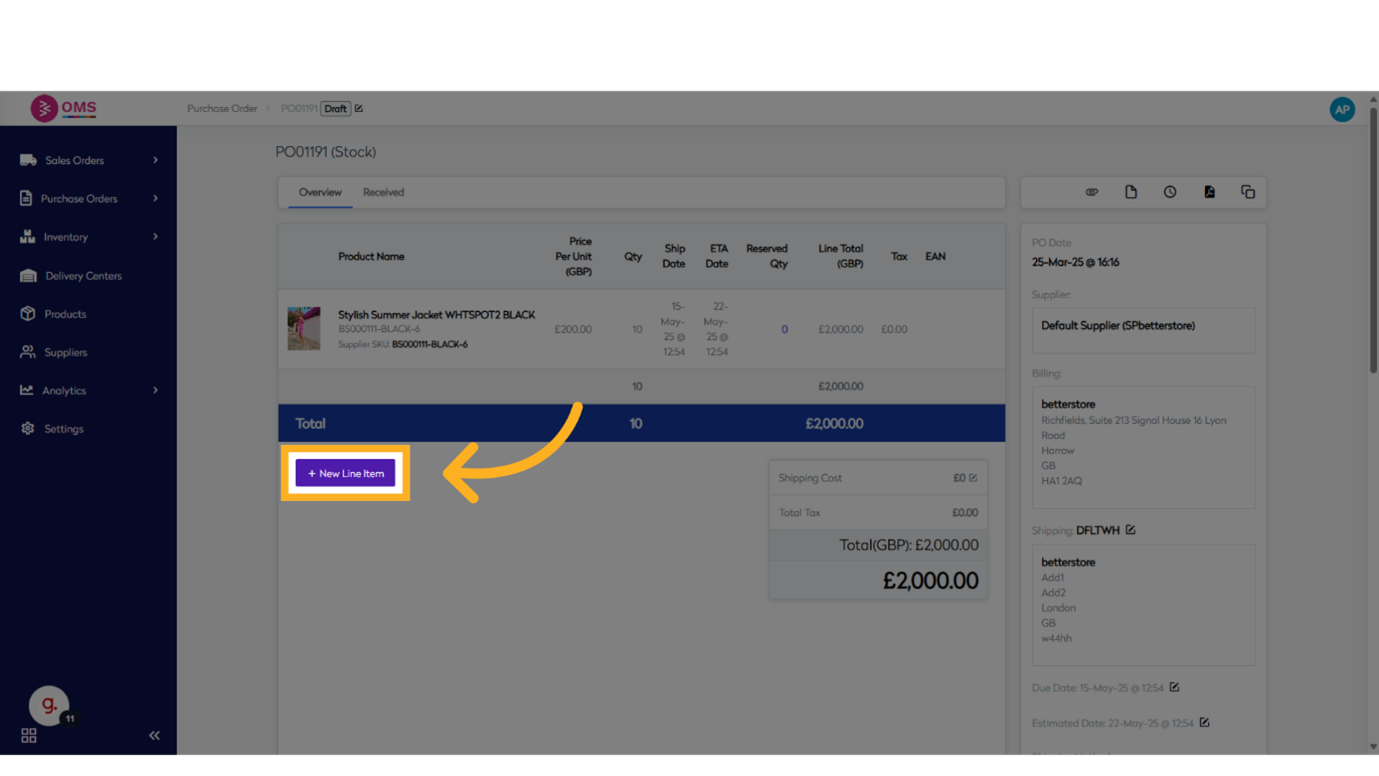1379x776 pixels.
Task: Click the paperclip attachment icon
Action: coord(1092,192)
